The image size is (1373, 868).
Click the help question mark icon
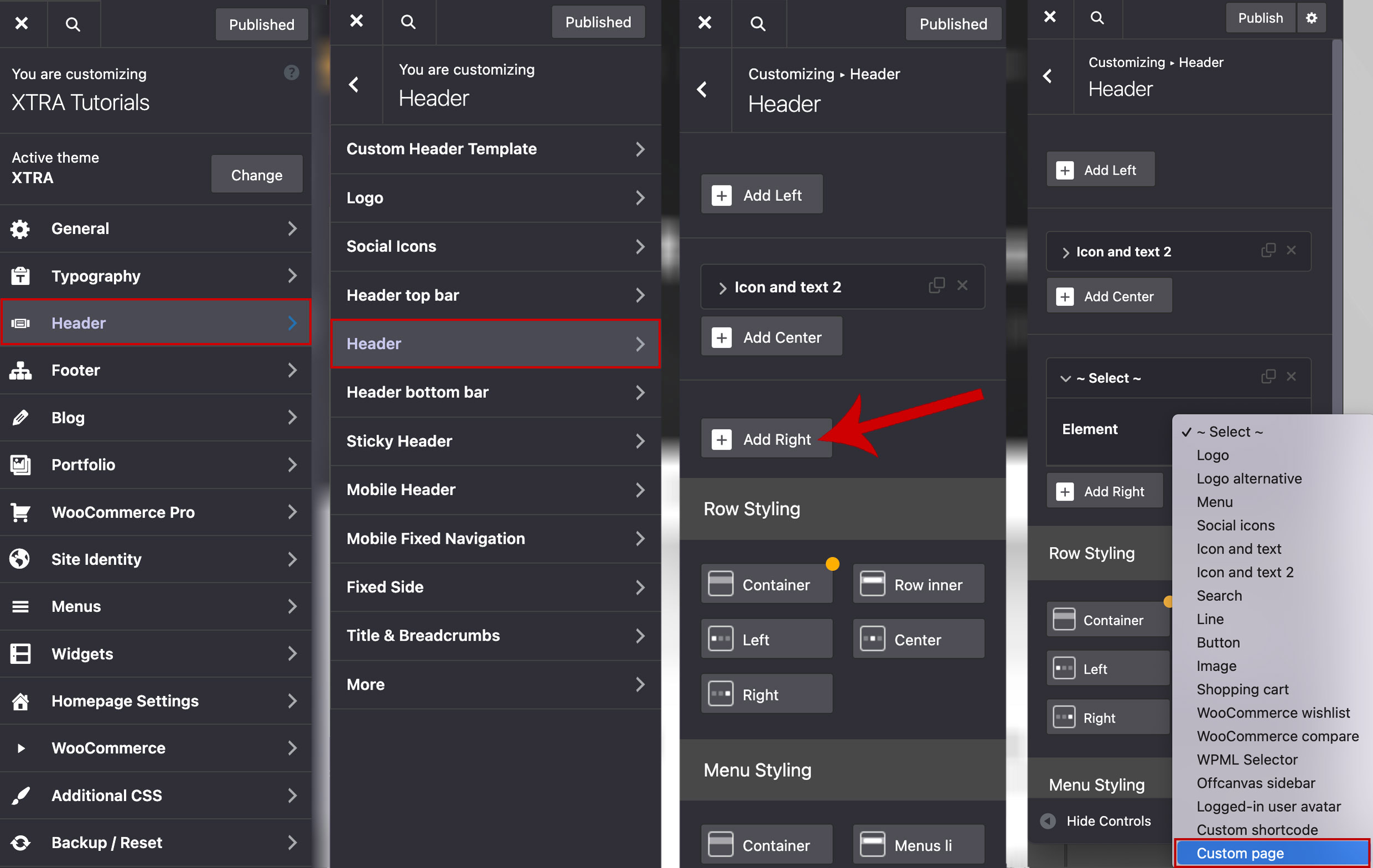pos(291,72)
